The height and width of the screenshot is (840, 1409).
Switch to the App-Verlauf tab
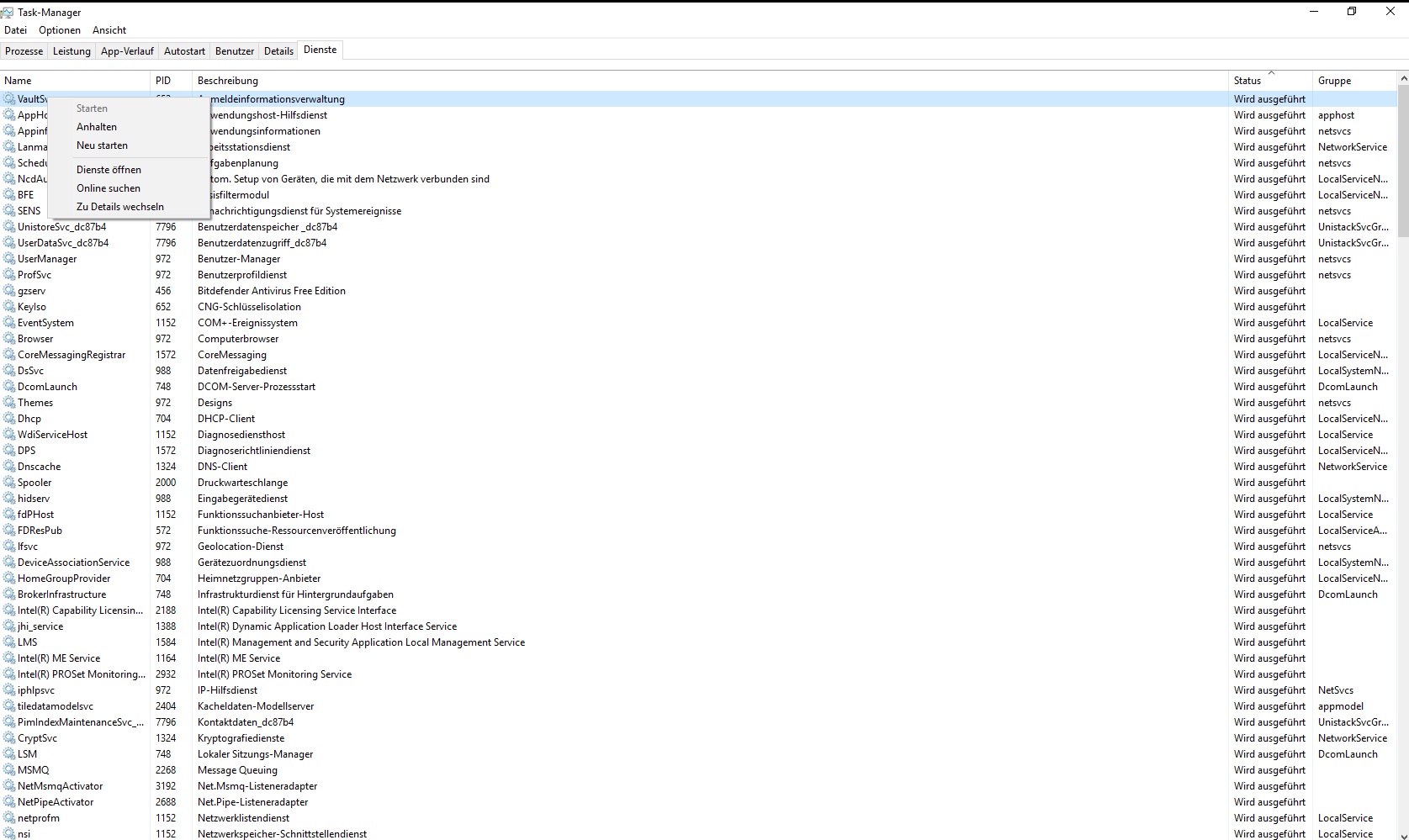click(127, 51)
